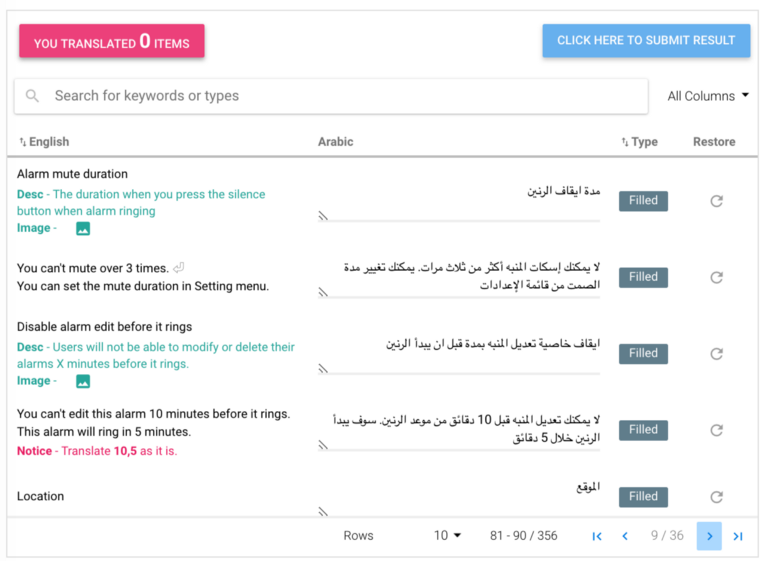
Task: Click restore icon for Alarm mute duration row
Action: pyautogui.click(x=716, y=201)
